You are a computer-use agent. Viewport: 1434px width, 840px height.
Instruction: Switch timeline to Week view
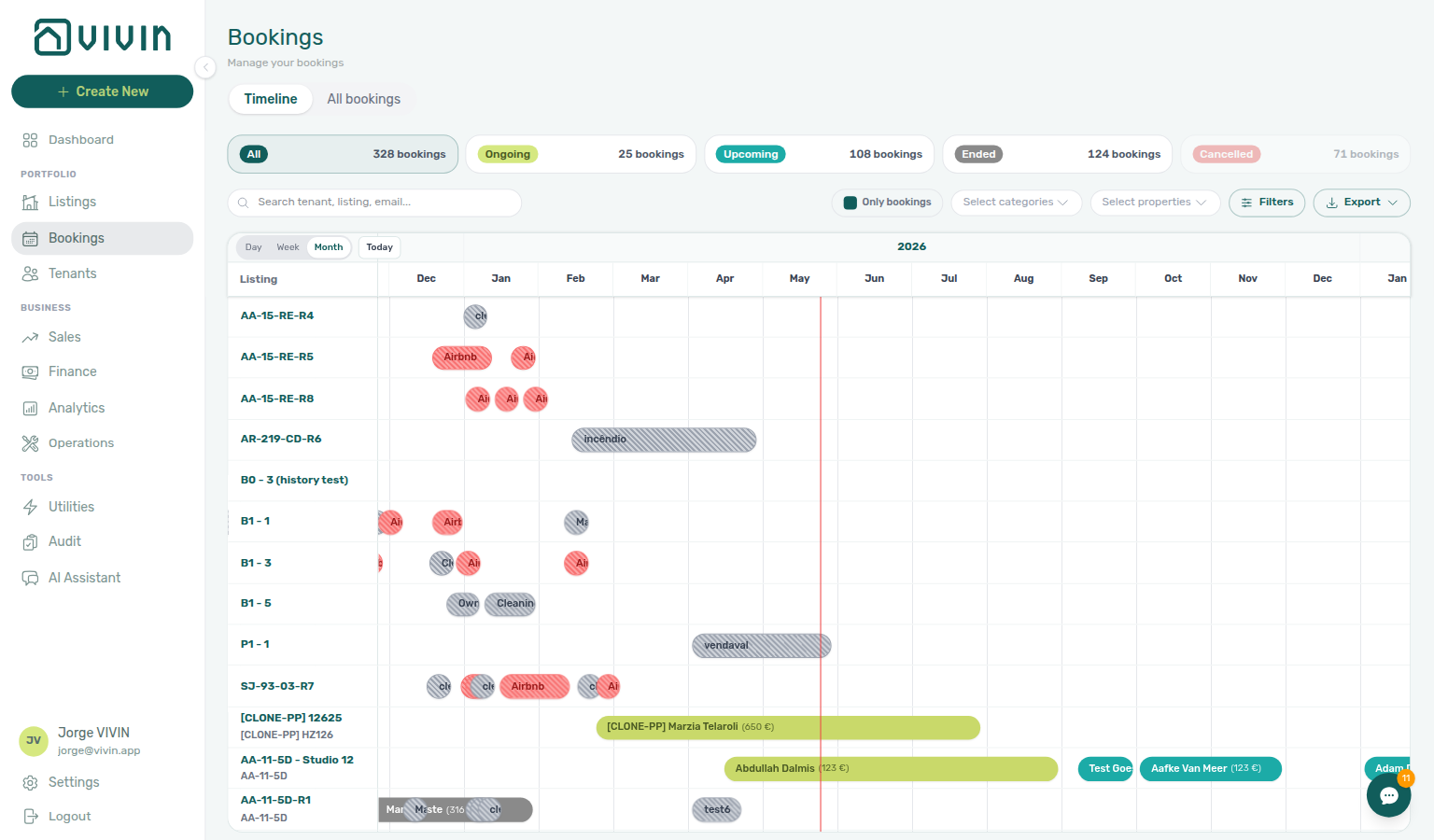coord(288,247)
